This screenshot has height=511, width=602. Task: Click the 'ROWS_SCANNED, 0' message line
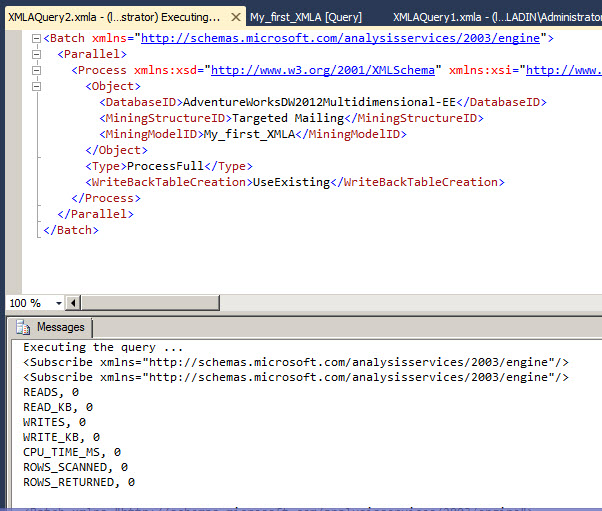[76, 467]
